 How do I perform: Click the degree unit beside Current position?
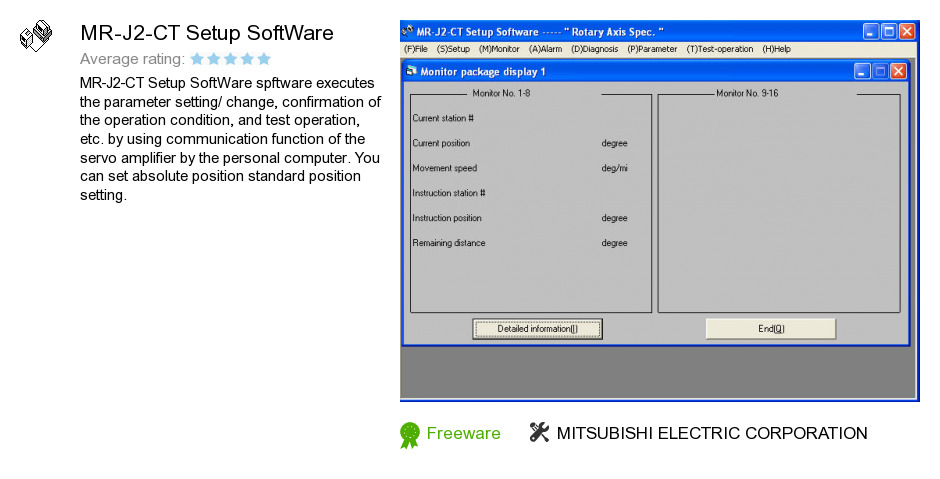(x=614, y=143)
